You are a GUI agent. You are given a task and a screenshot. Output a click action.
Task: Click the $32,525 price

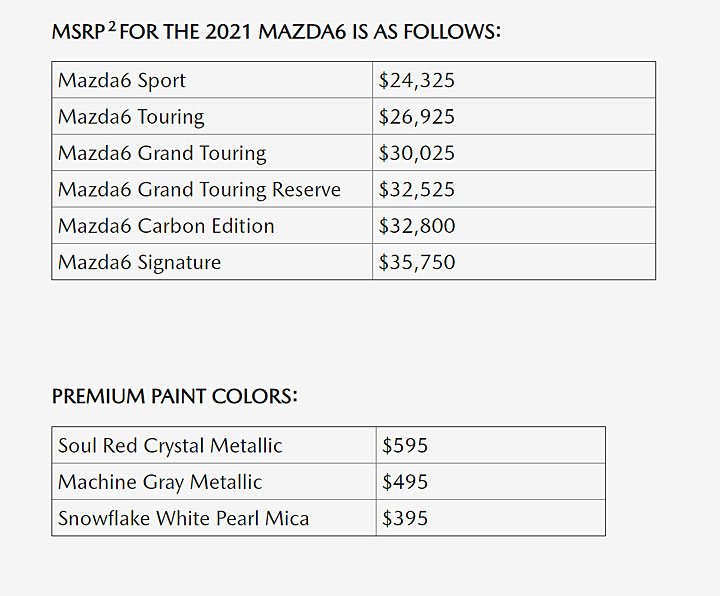[416, 189]
